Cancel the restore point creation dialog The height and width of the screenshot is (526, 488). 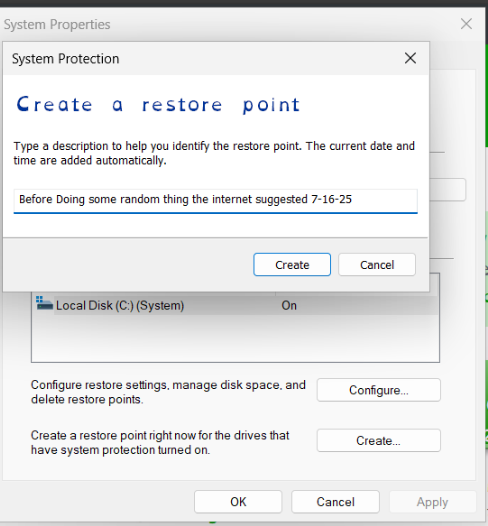click(377, 265)
